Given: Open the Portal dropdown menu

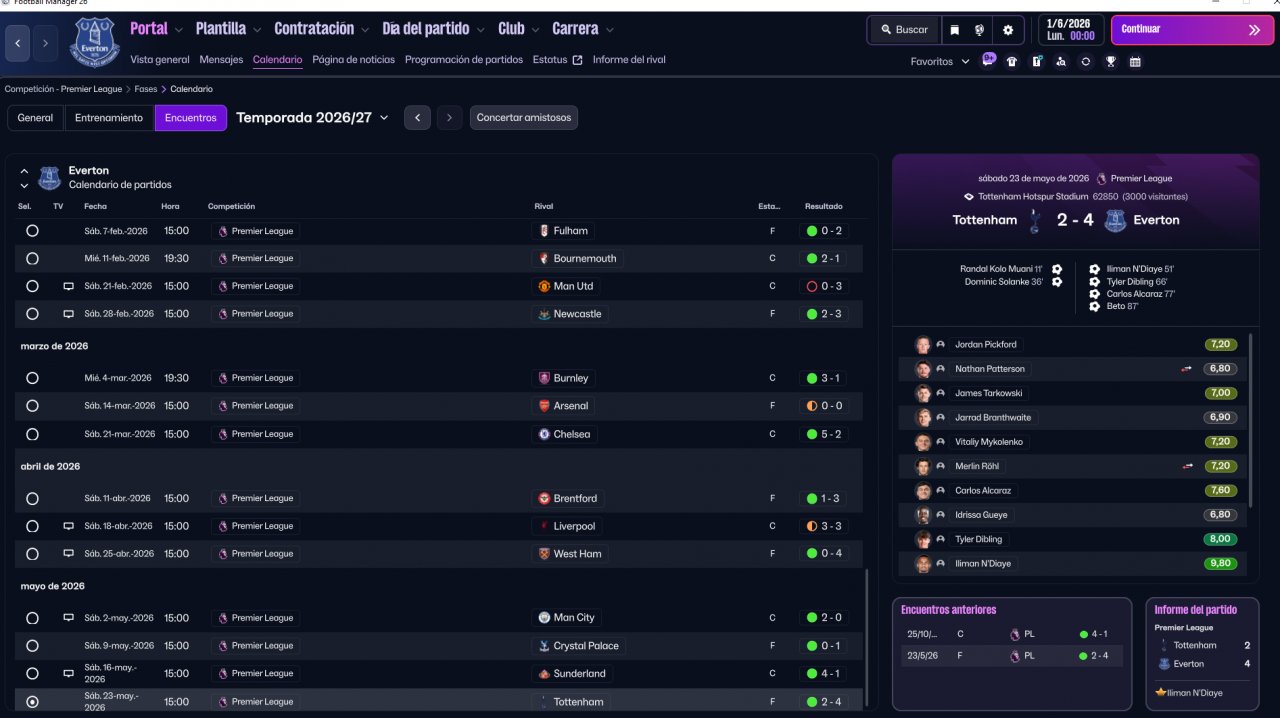Looking at the screenshot, I should [156, 29].
